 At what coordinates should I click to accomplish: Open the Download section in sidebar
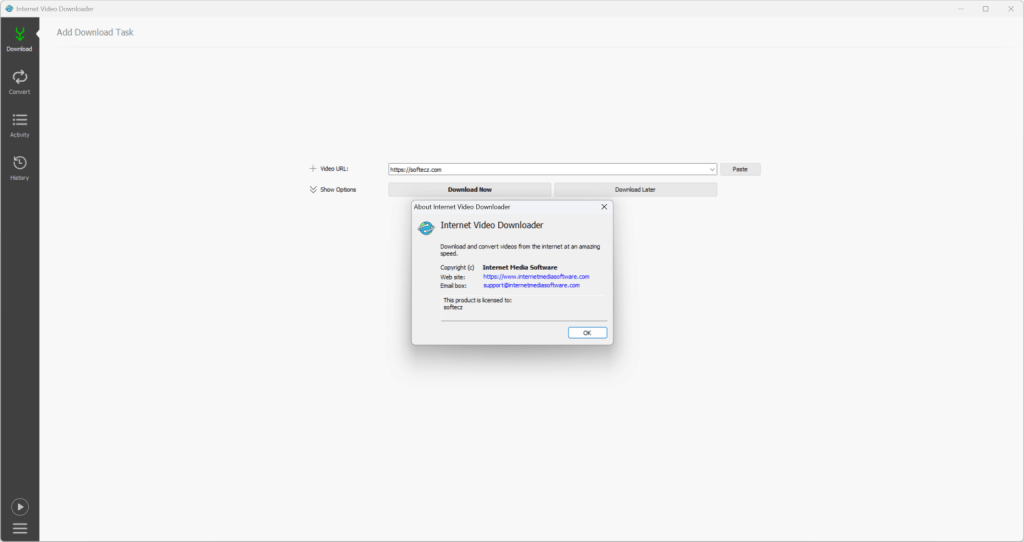pos(20,39)
